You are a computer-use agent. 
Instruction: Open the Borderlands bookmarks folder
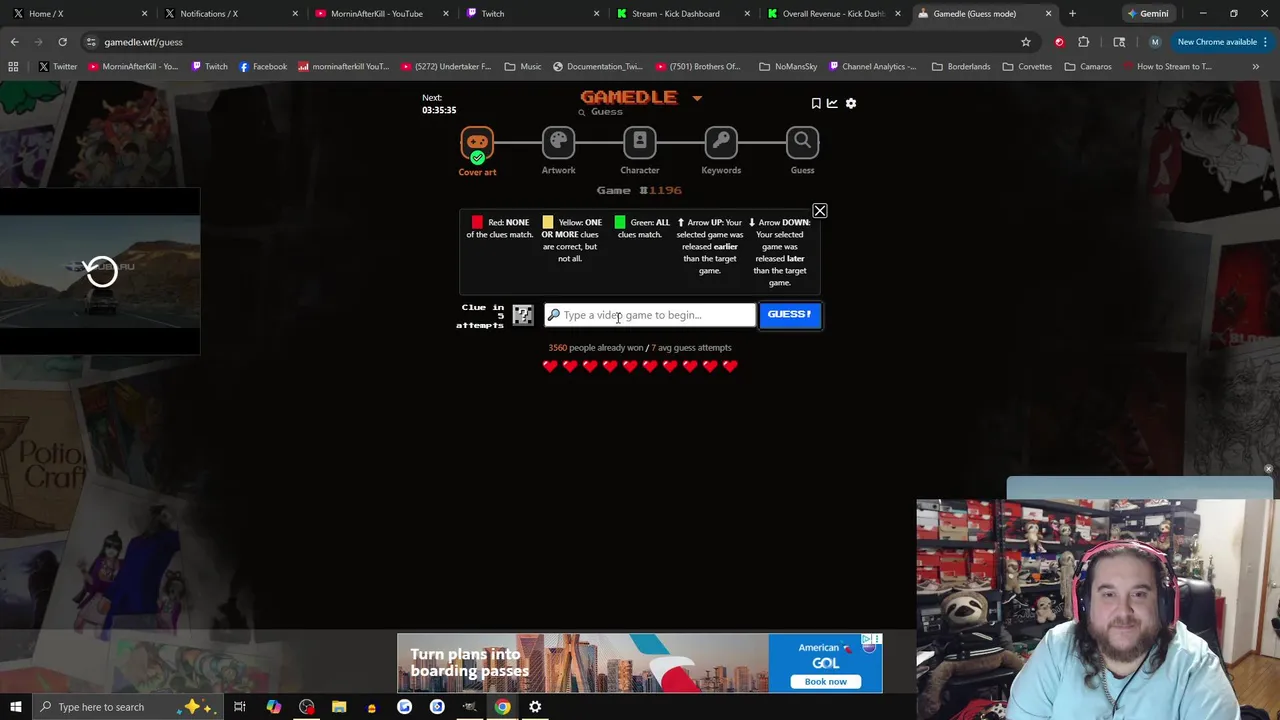pyautogui.click(x=961, y=67)
